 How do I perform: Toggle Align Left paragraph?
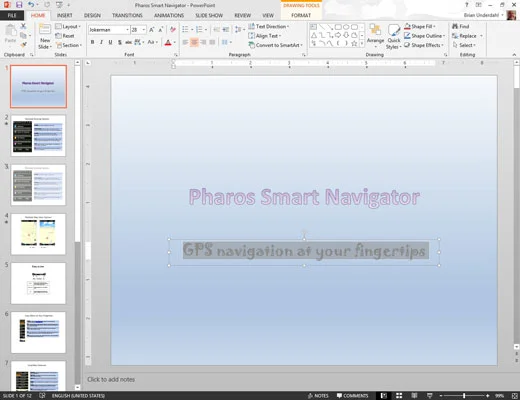tap(185, 42)
